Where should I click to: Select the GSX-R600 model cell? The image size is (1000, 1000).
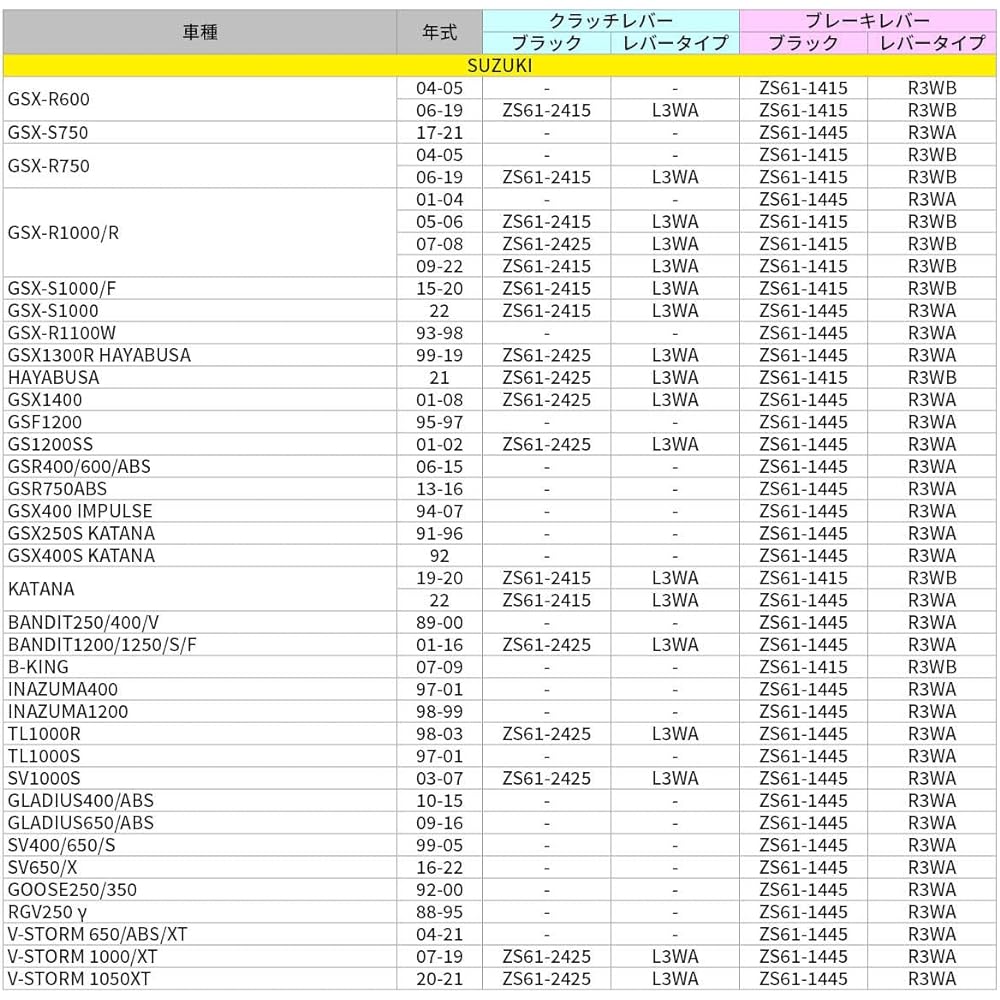200,99
